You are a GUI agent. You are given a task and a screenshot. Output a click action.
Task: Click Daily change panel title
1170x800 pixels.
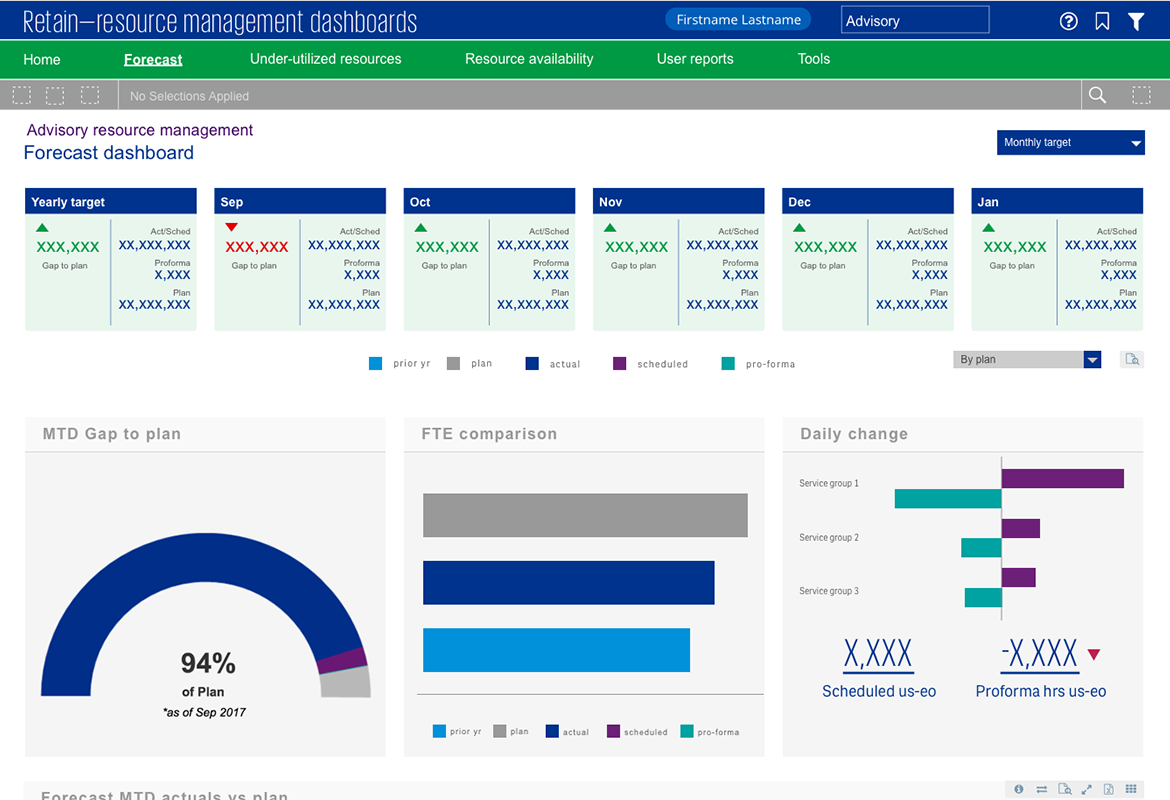tap(854, 434)
